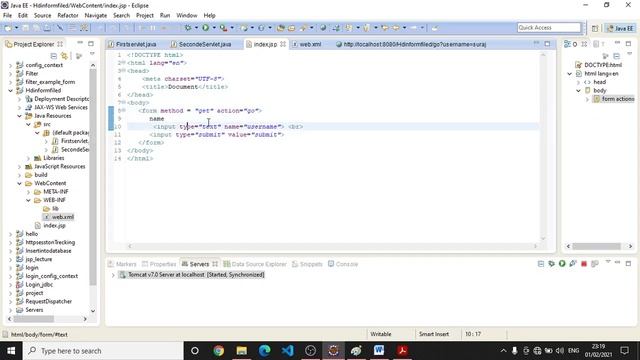Open the Navigate menu

[x=96, y=16]
